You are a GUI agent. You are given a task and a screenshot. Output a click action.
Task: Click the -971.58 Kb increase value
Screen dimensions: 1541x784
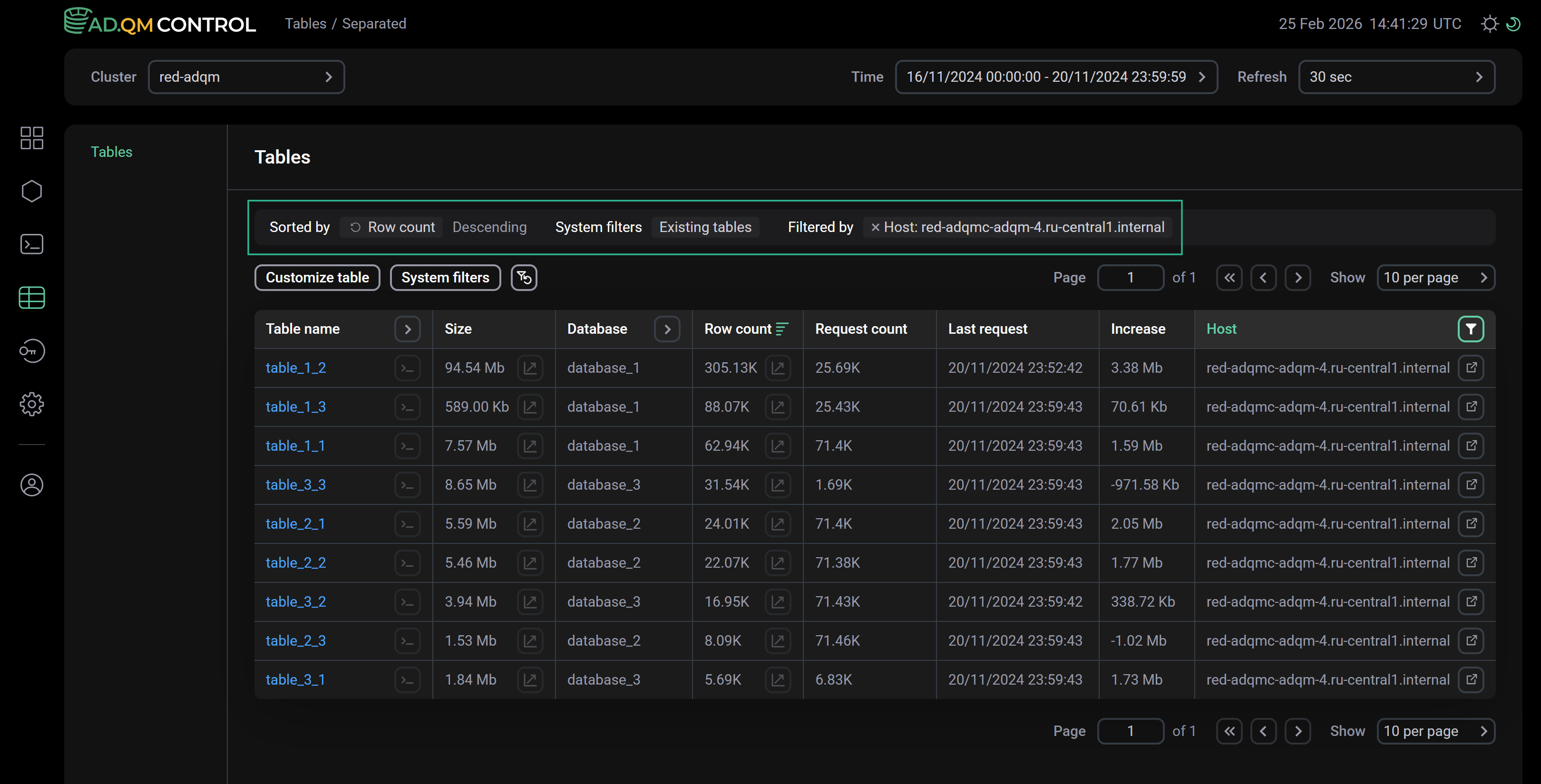click(1145, 485)
